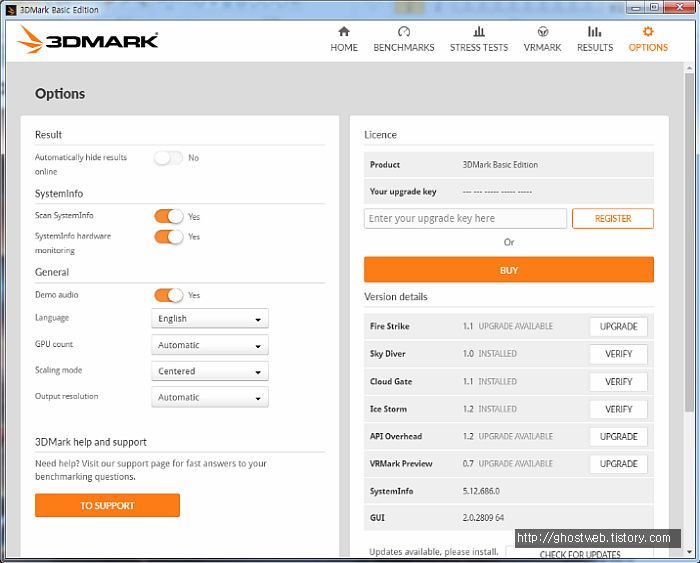
Task: Click the Cloud Gate row label
Action: pos(391,381)
